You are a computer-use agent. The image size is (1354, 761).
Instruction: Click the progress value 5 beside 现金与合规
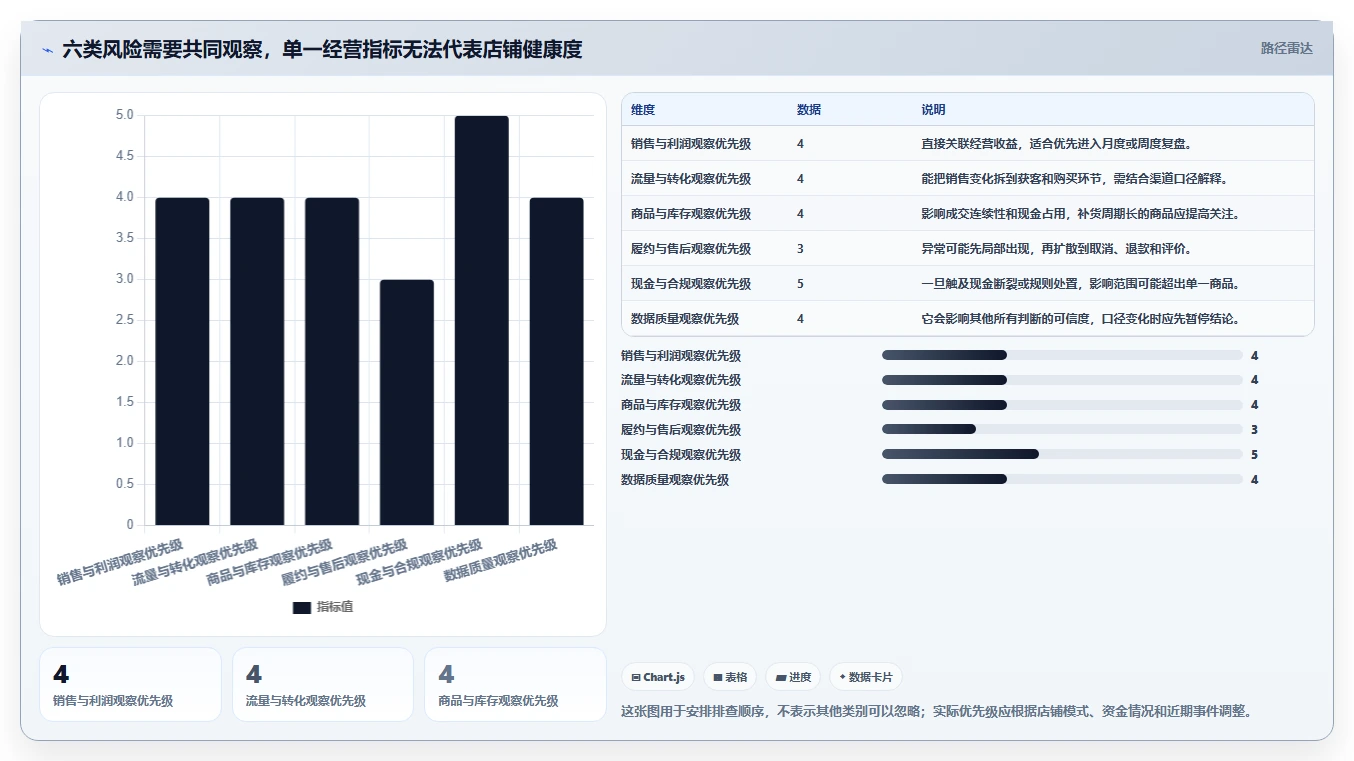tap(1254, 455)
